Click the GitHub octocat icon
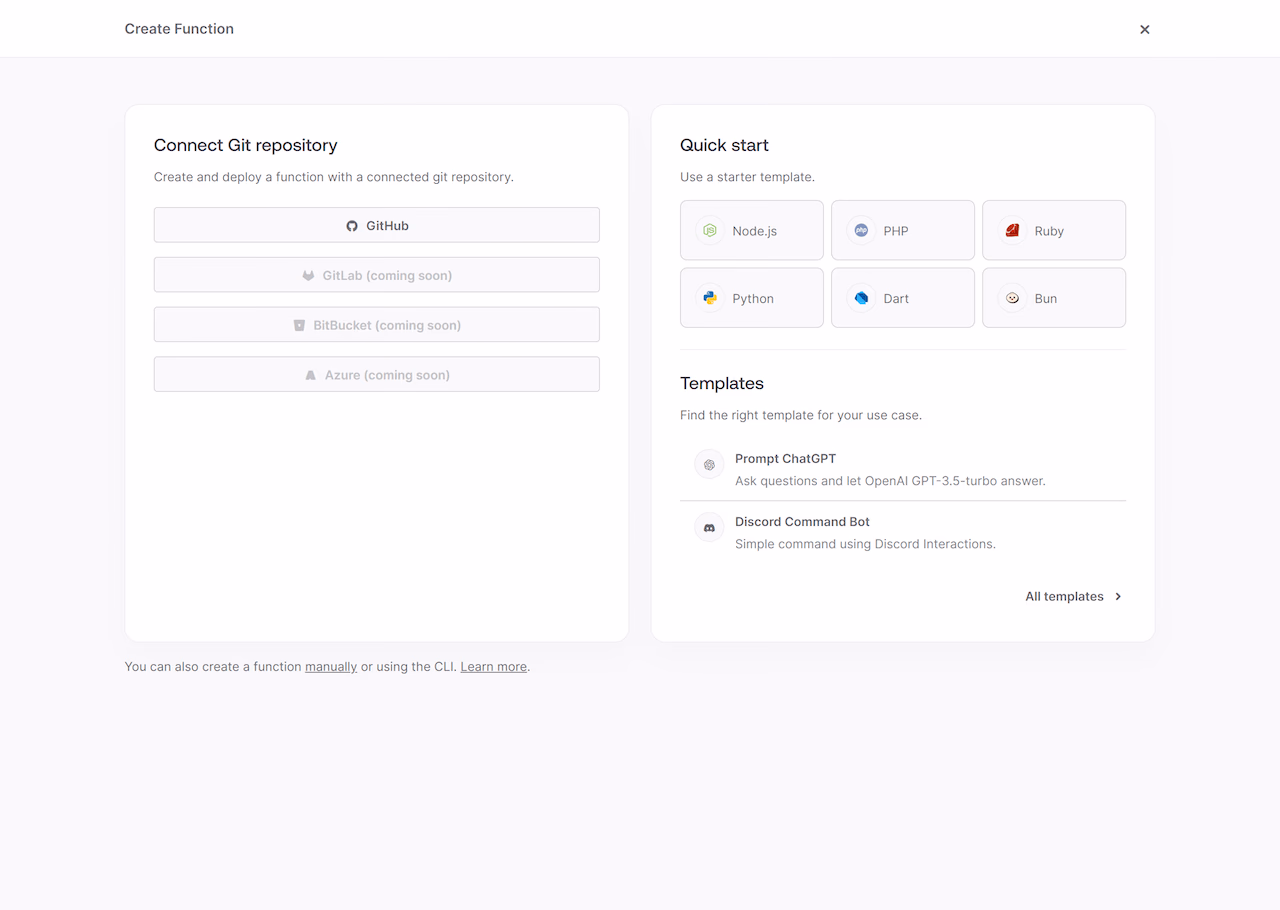1280x910 pixels. [352, 226]
